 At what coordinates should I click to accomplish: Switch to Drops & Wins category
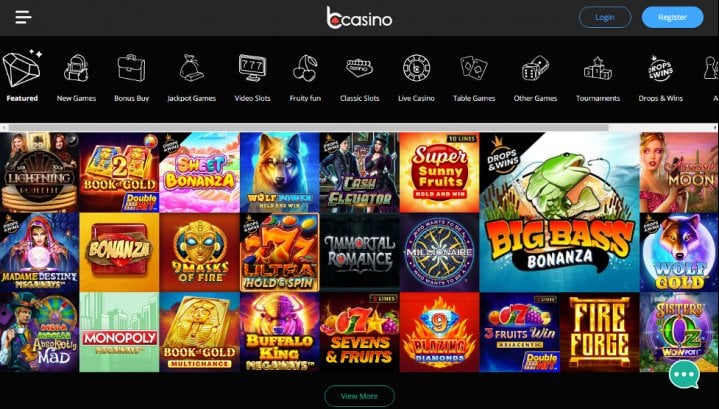pyautogui.click(x=660, y=98)
